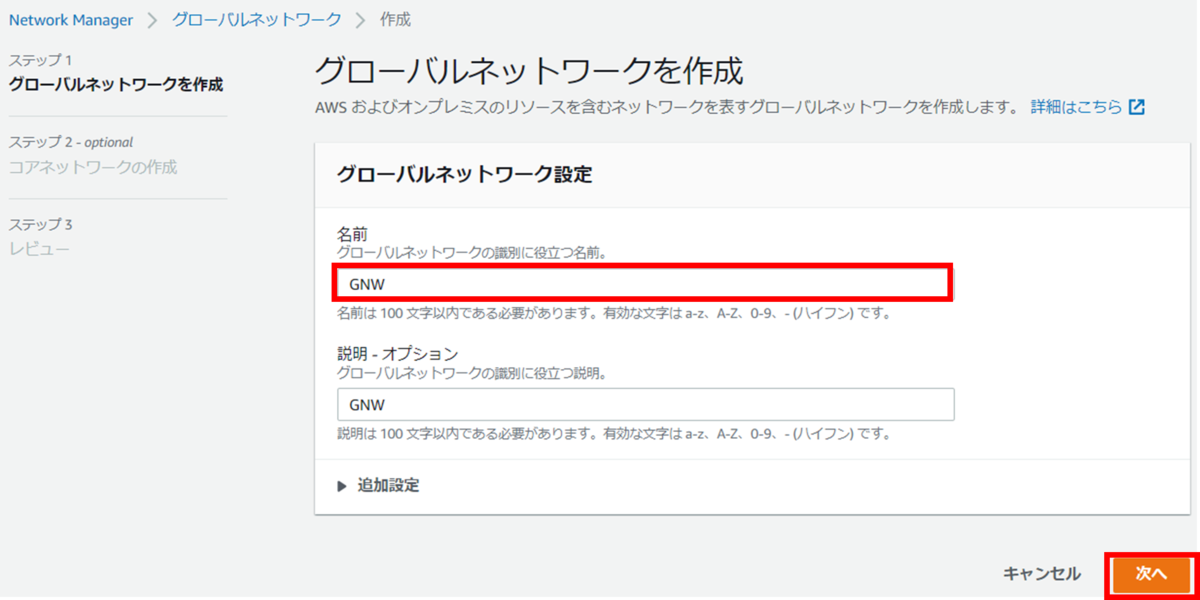Click the 名前 field label

tap(353, 233)
